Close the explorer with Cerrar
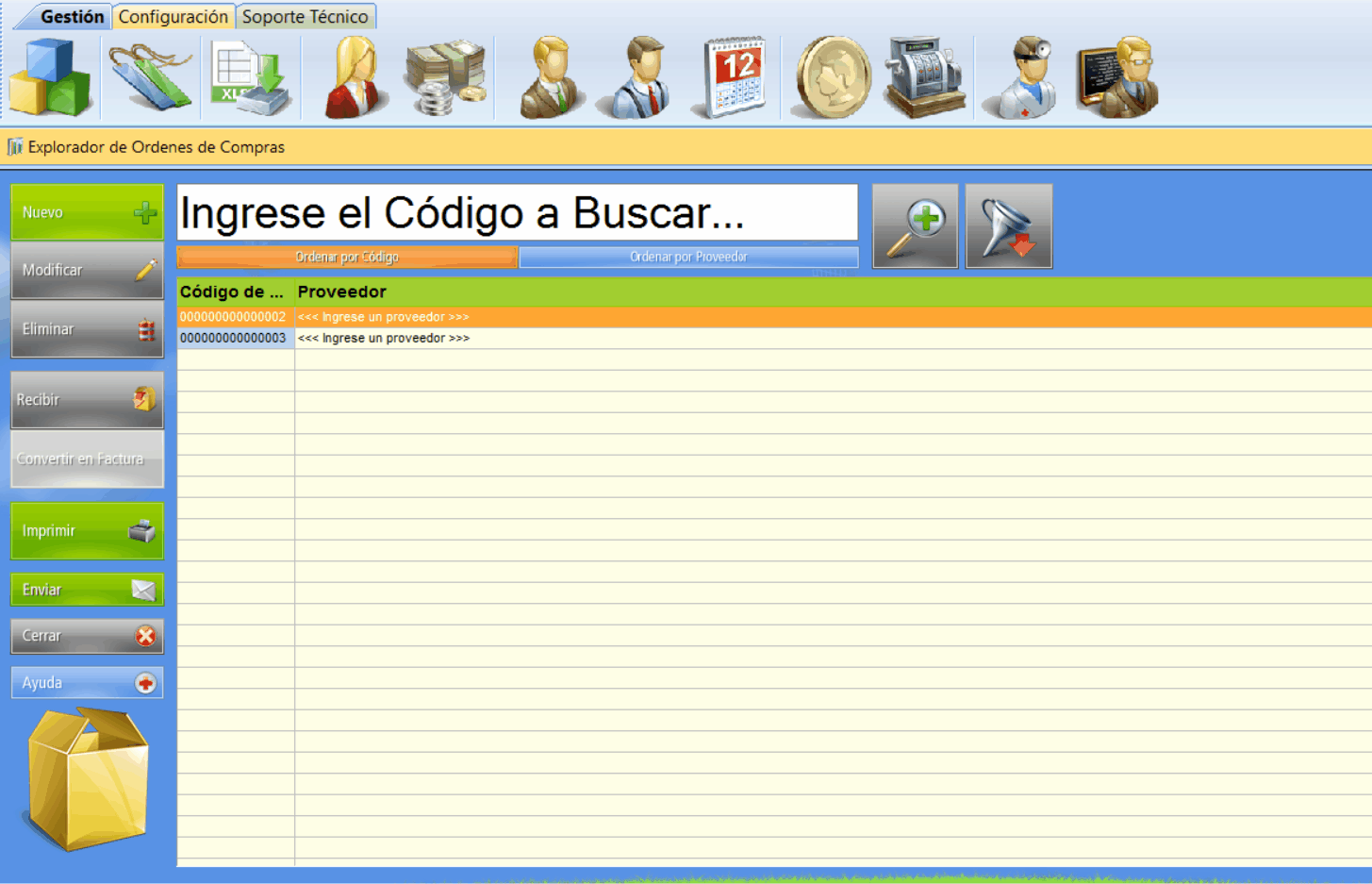Viewport: 1372px width, 884px height. [87, 636]
